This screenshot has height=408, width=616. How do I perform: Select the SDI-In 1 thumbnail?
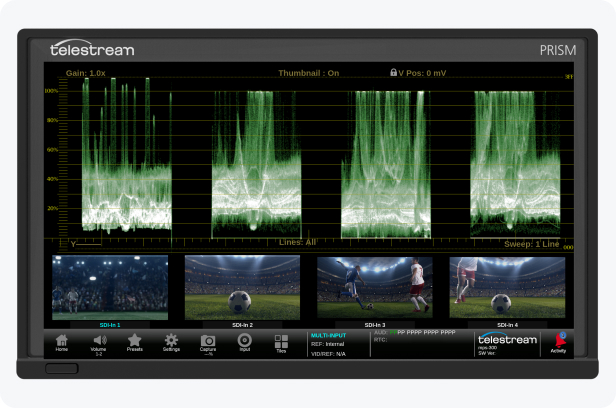110,287
